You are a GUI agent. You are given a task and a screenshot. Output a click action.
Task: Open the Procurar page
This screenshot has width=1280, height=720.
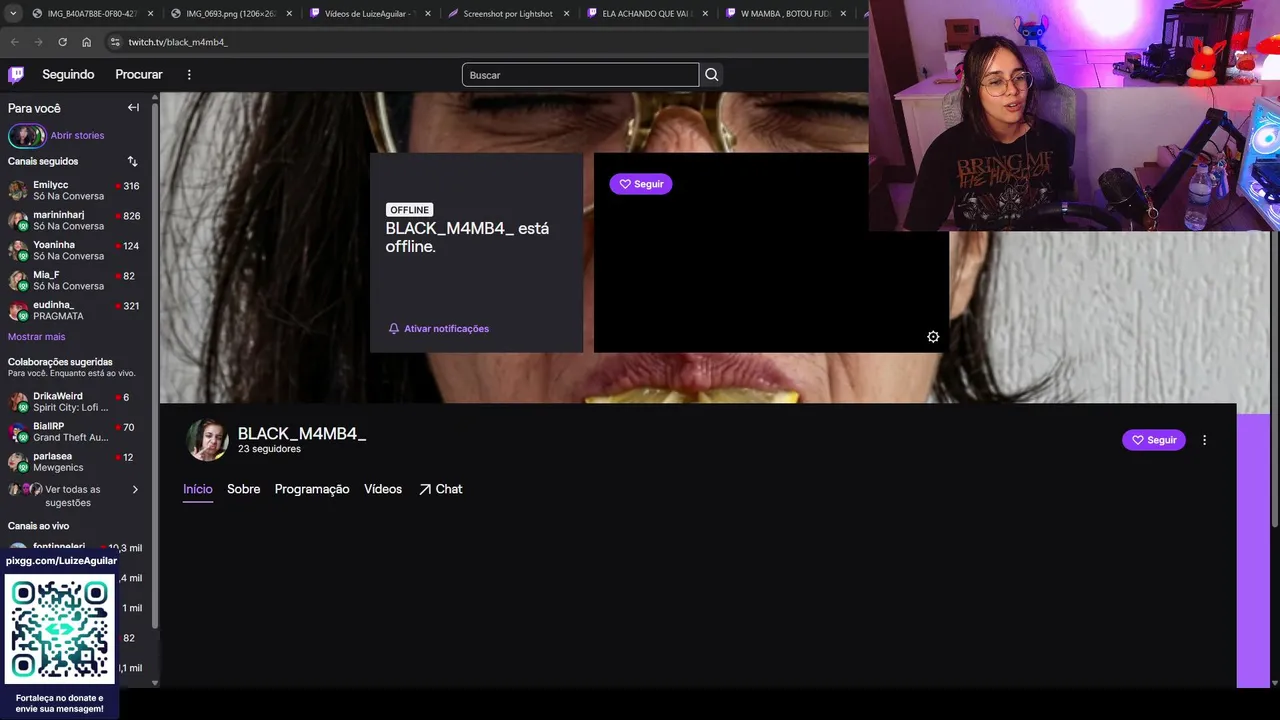click(x=138, y=74)
